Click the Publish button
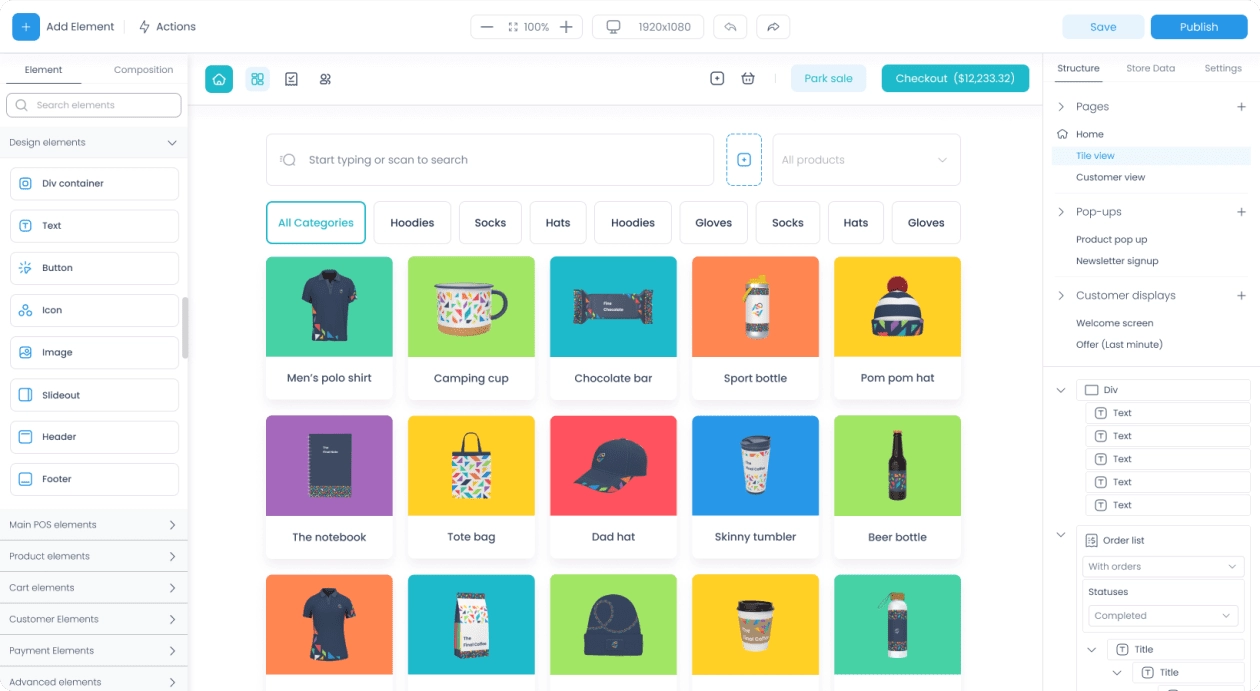This screenshot has width=1260, height=691. click(x=1198, y=27)
